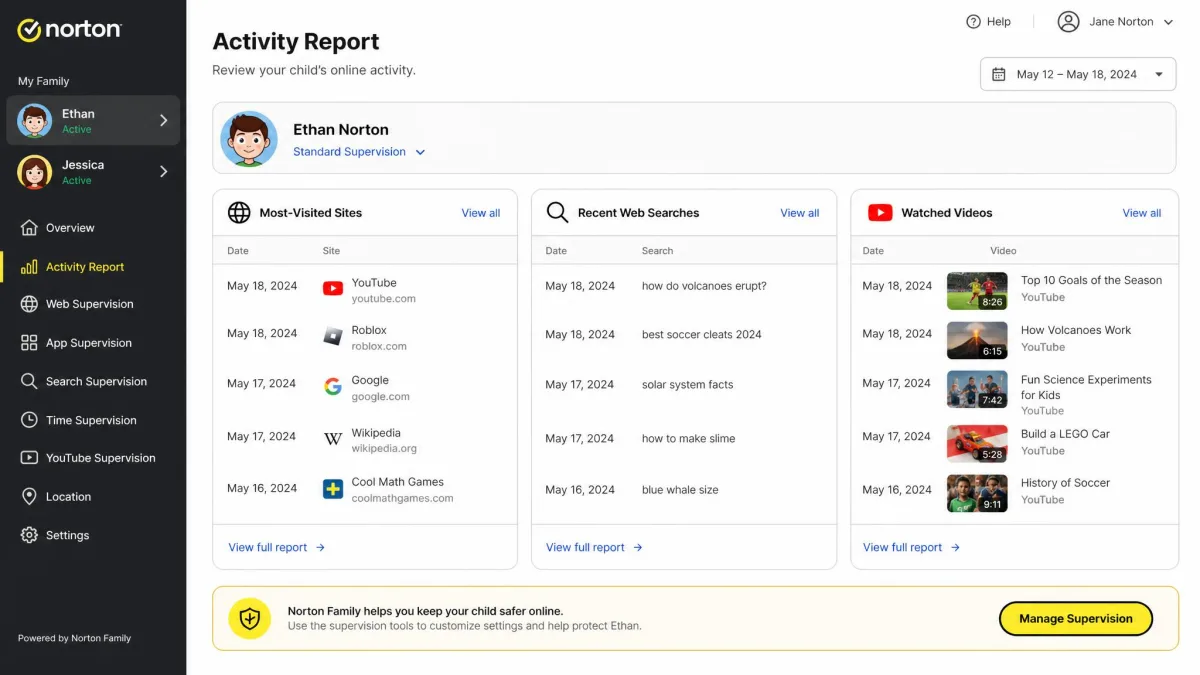The width and height of the screenshot is (1200, 675).
Task: Select Web Supervision menu item
Action: (90, 304)
